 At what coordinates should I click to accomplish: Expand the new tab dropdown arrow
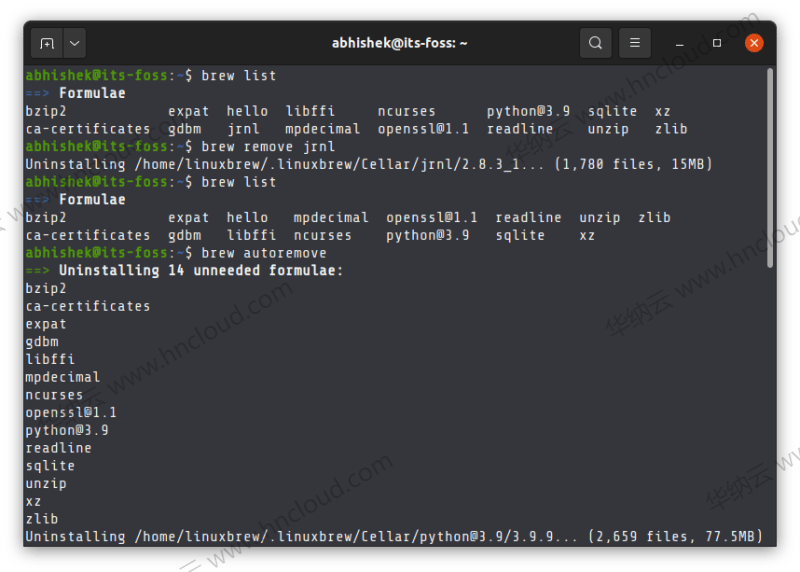pyautogui.click(x=74, y=43)
